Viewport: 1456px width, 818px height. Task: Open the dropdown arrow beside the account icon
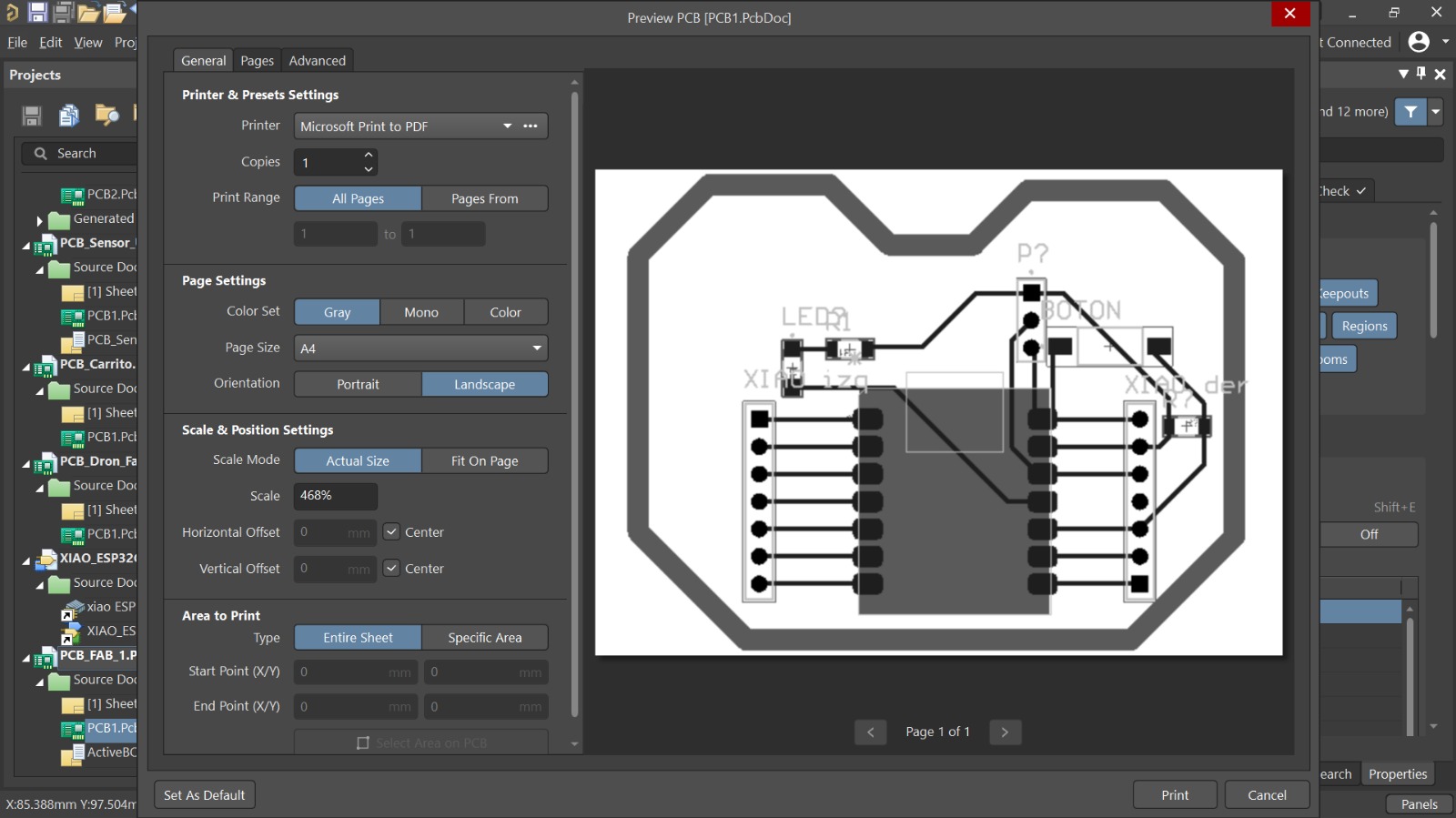click(1445, 41)
